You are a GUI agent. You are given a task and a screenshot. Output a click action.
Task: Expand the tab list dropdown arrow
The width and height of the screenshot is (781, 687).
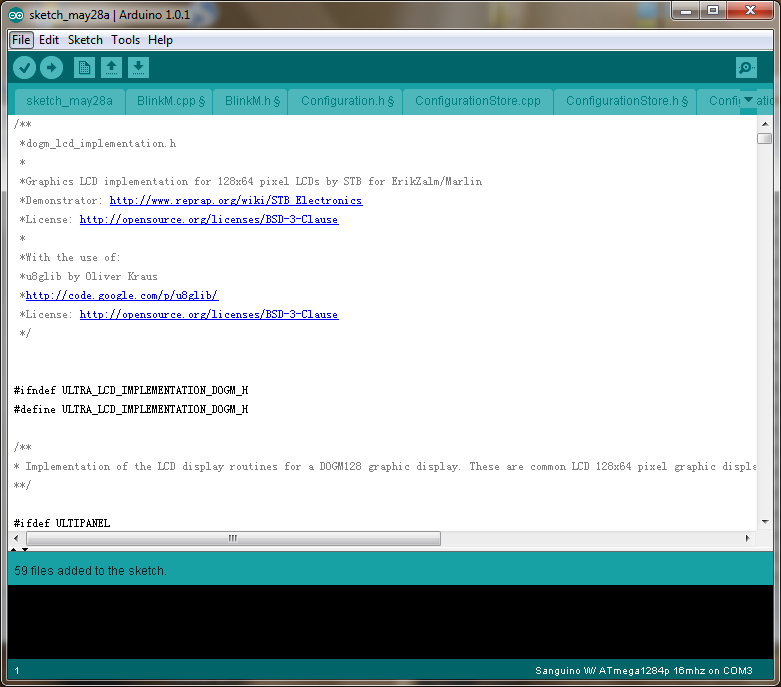pos(748,100)
